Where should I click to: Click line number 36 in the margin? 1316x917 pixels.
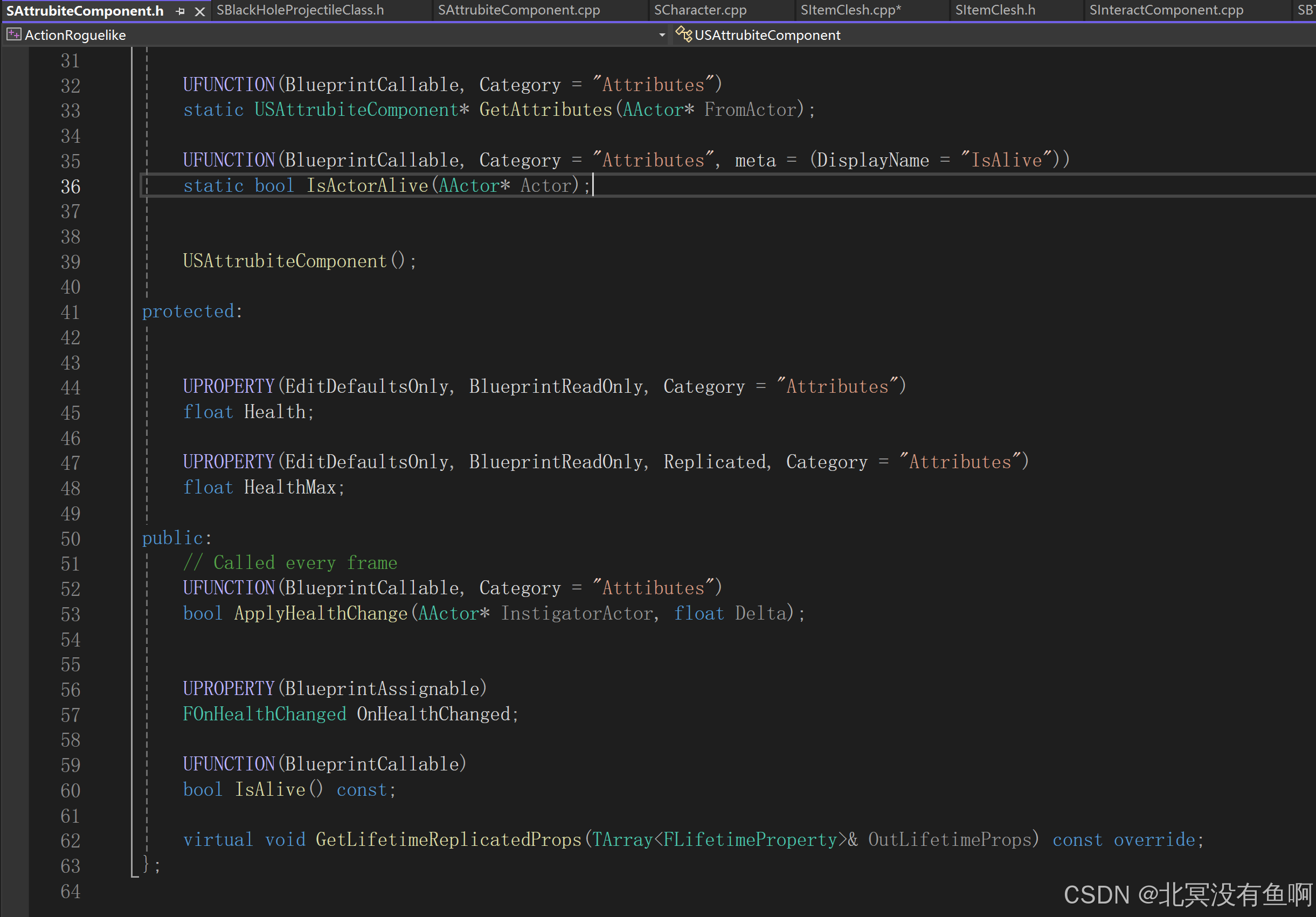point(70,186)
